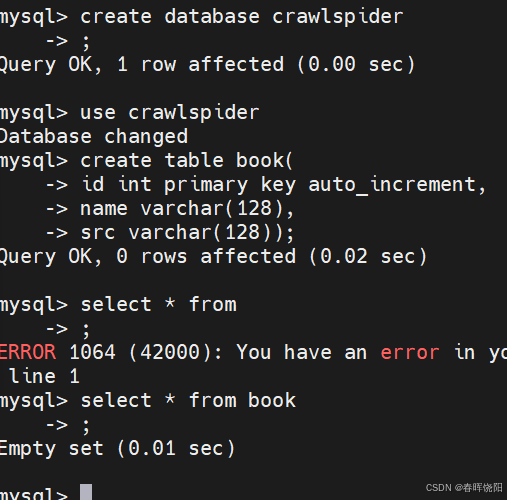Click the 'use crawlspider' command line
This screenshot has height=500, width=507.
click(170, 113)
